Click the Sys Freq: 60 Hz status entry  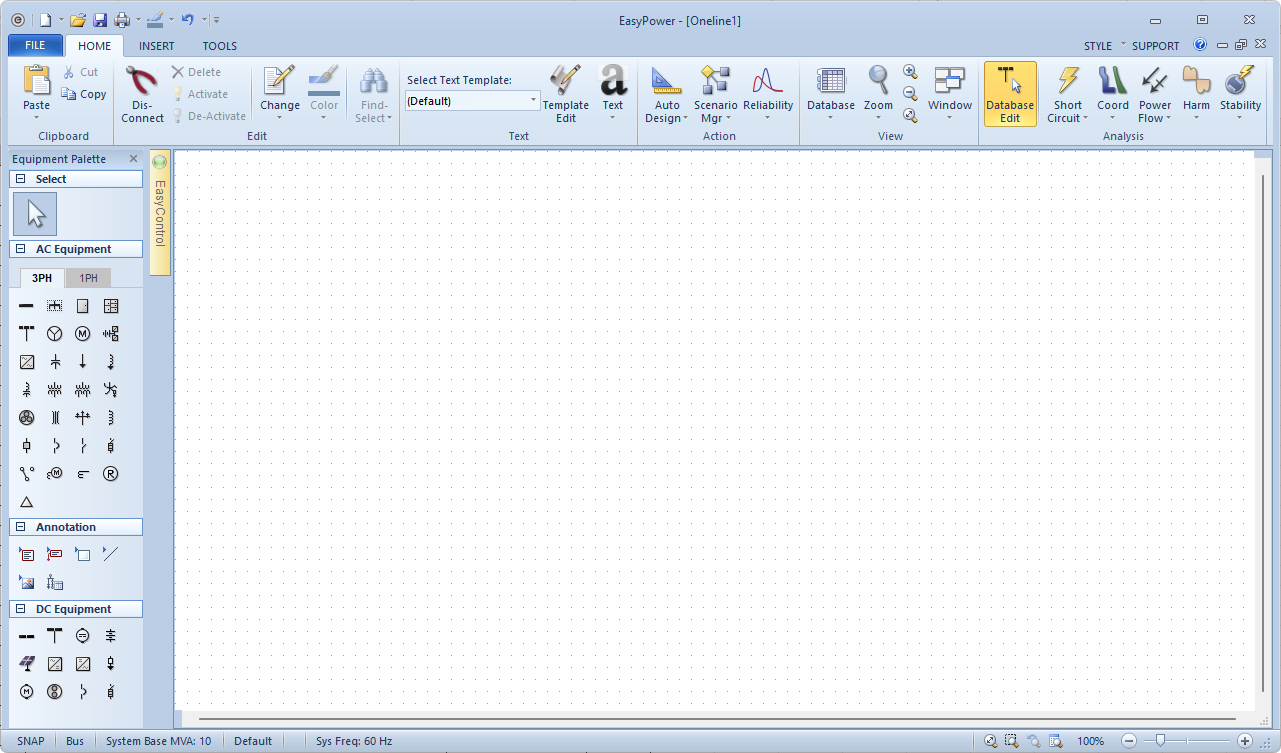(354, 741)
